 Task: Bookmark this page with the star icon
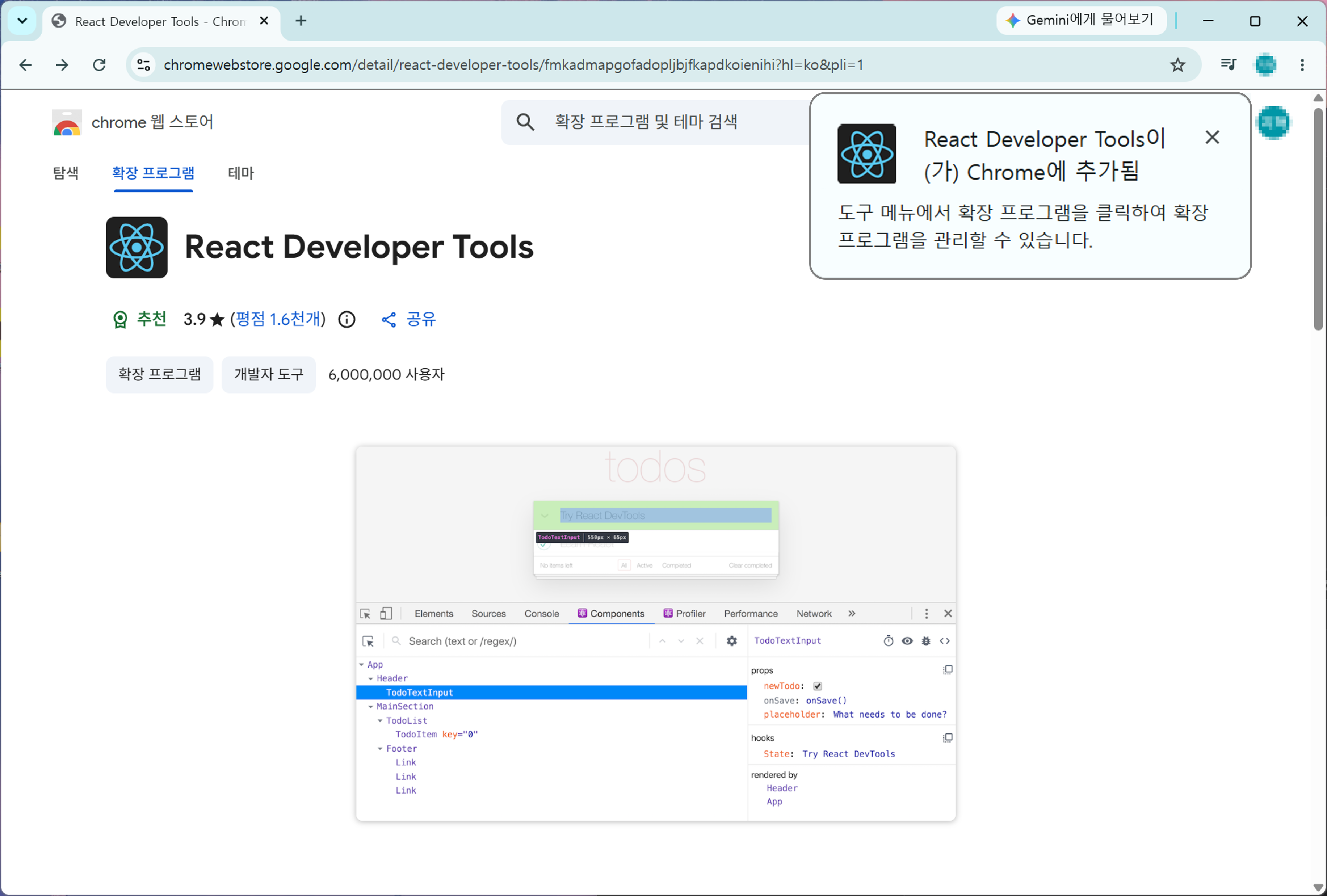[x=1177, y=65]
